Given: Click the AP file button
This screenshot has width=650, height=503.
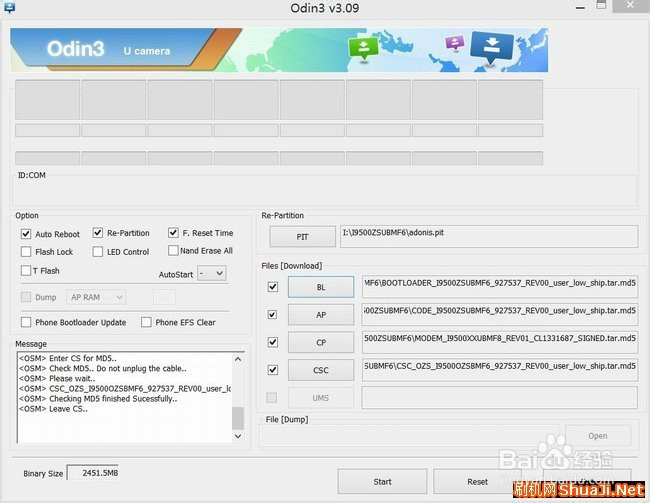Looking at the screenshot, I should tap(321, 315).
